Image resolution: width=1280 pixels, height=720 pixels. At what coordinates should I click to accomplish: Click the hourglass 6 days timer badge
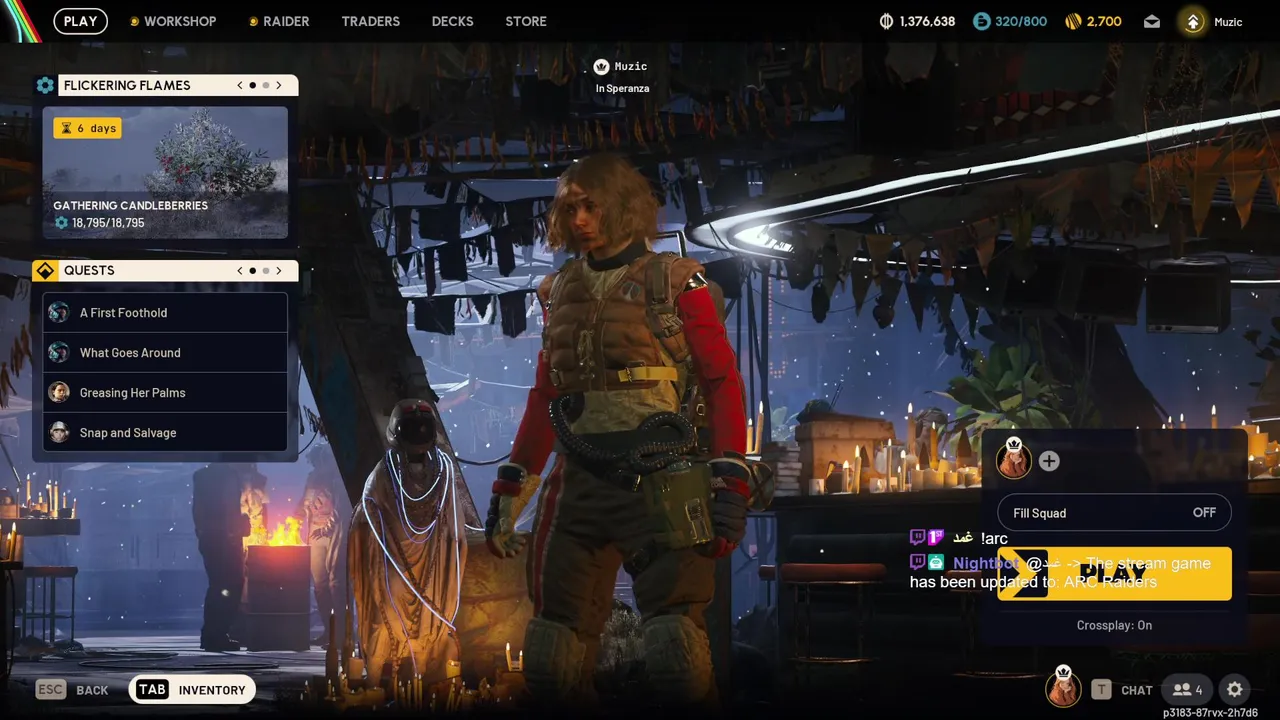[87, 128]
